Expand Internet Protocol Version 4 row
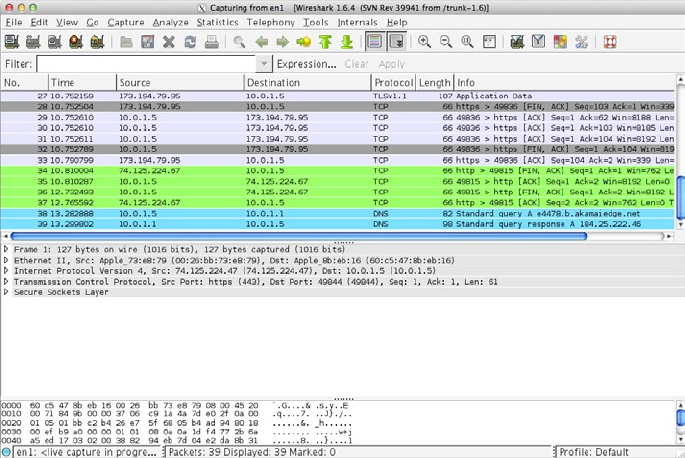The height and width of the screenshot is (458, 685). coord(6,271)
